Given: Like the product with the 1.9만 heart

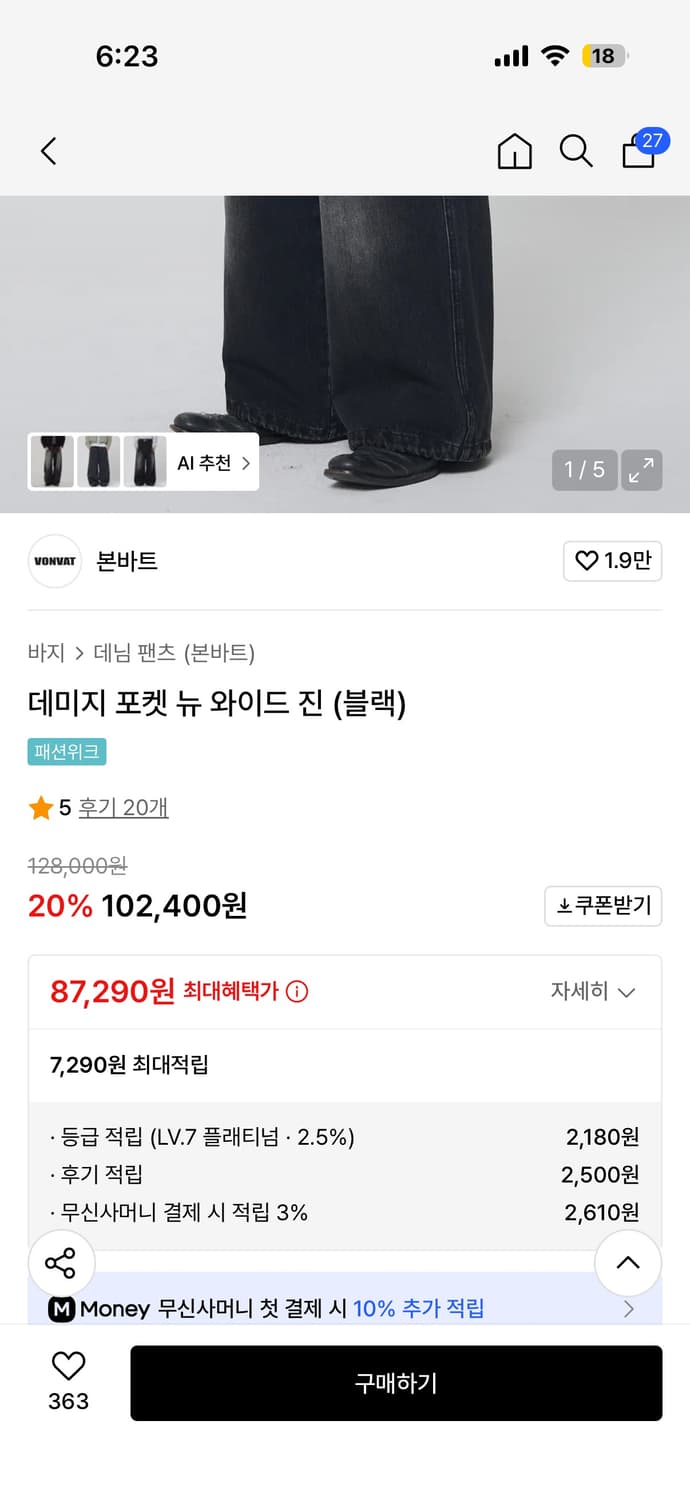Looking at the screenshot, I should (612, 561).
